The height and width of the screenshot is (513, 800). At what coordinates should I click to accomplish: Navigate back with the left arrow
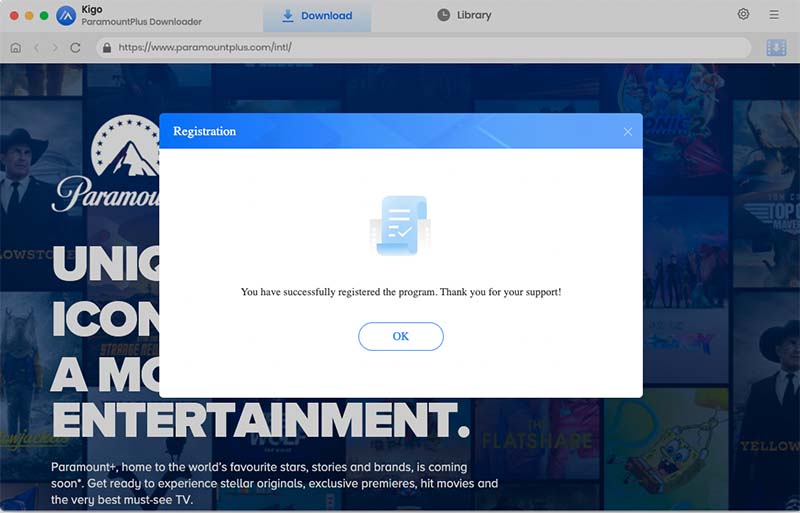pos(37,47)
